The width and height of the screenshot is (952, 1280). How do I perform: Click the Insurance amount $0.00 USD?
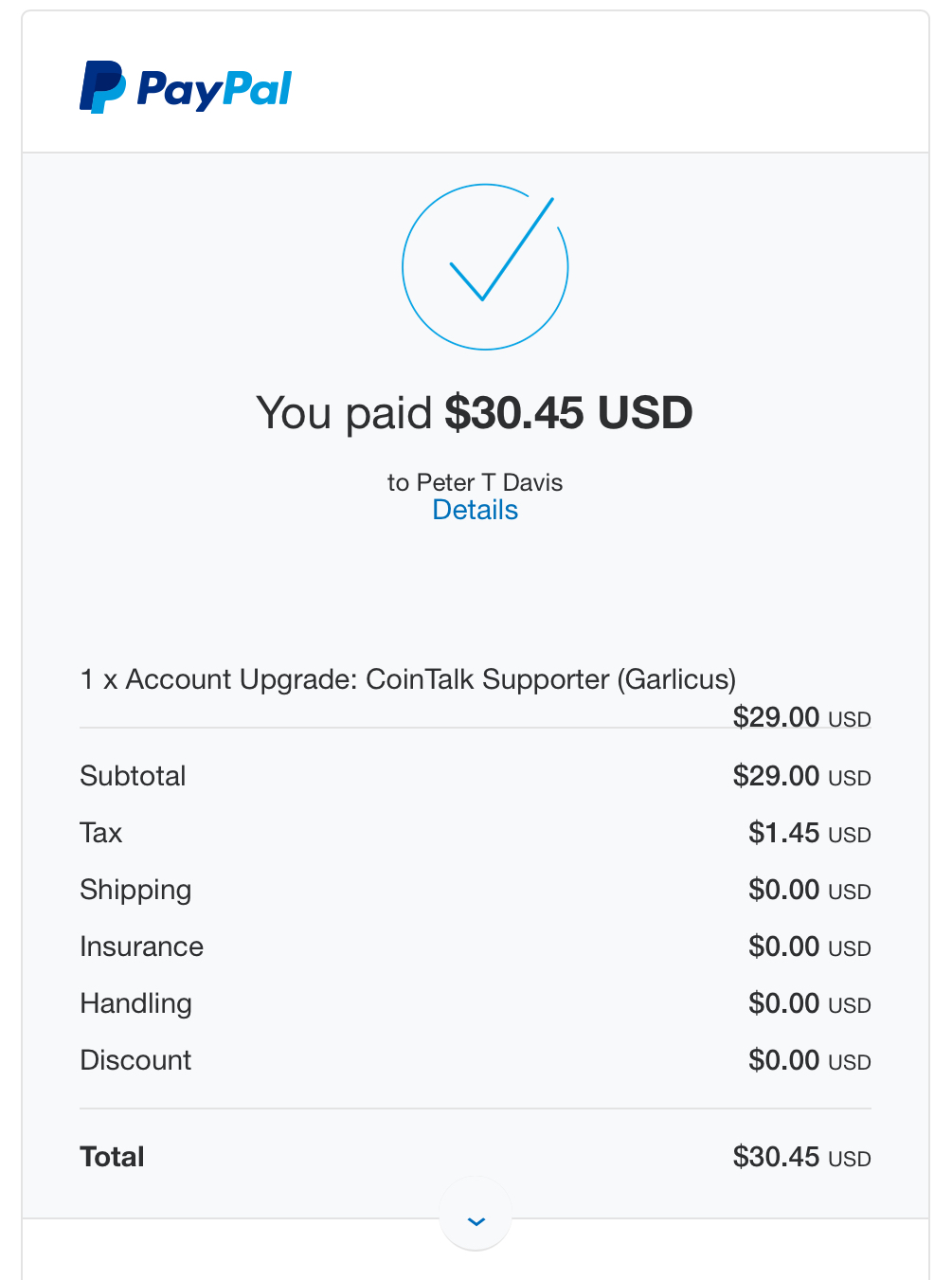809,946
